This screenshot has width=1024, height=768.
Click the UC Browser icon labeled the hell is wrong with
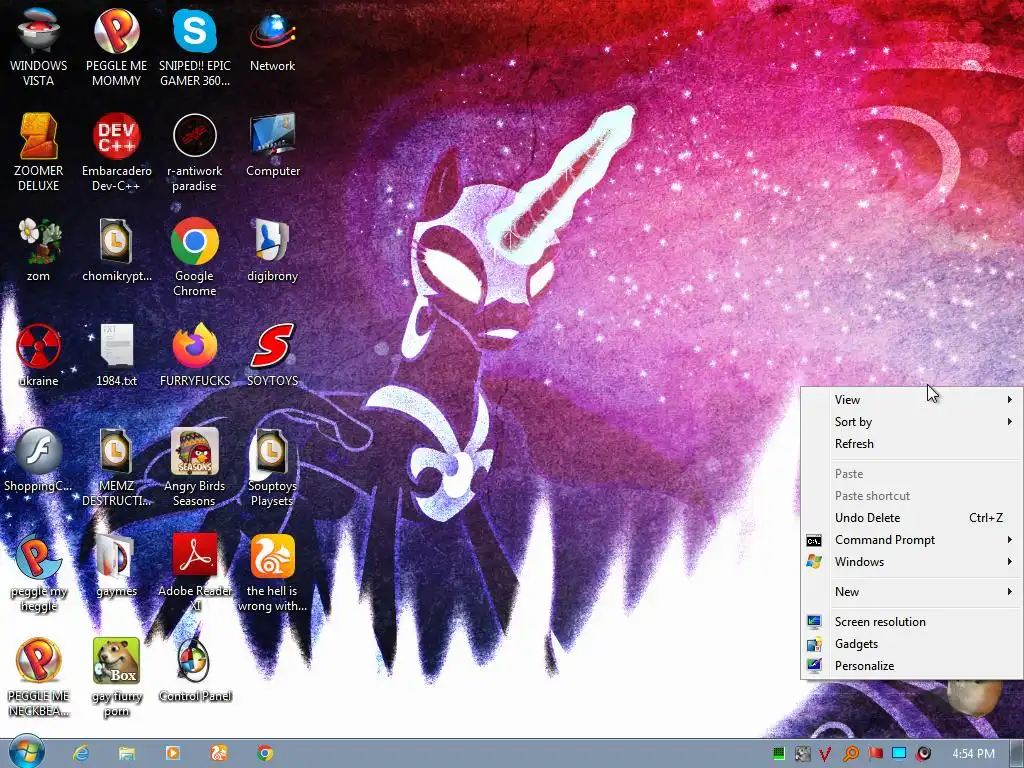272,573
